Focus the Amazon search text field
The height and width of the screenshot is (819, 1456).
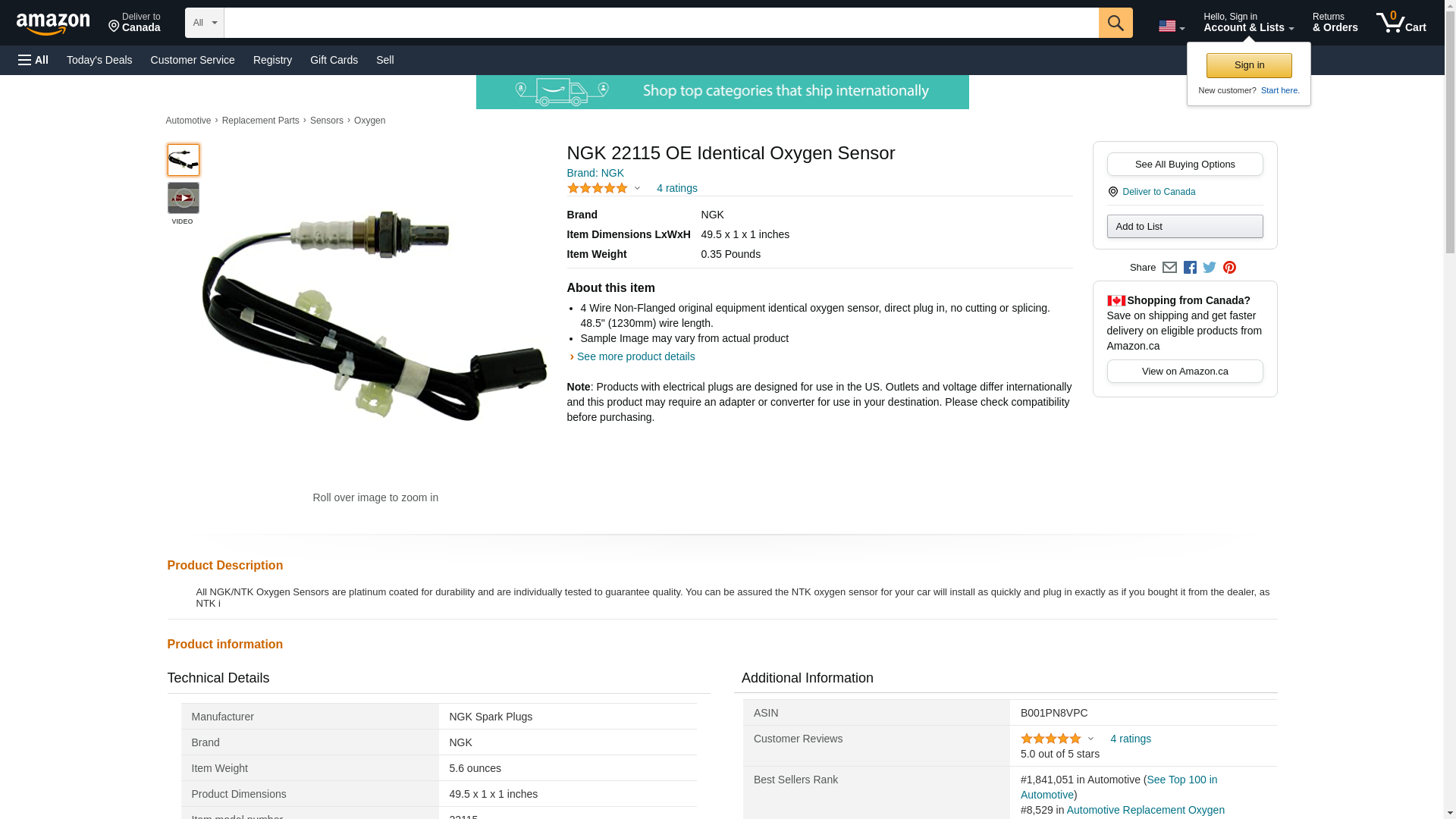click(661, 23)
